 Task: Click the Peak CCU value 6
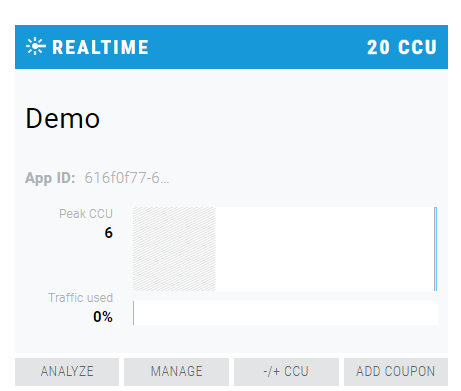coord(109,233)
